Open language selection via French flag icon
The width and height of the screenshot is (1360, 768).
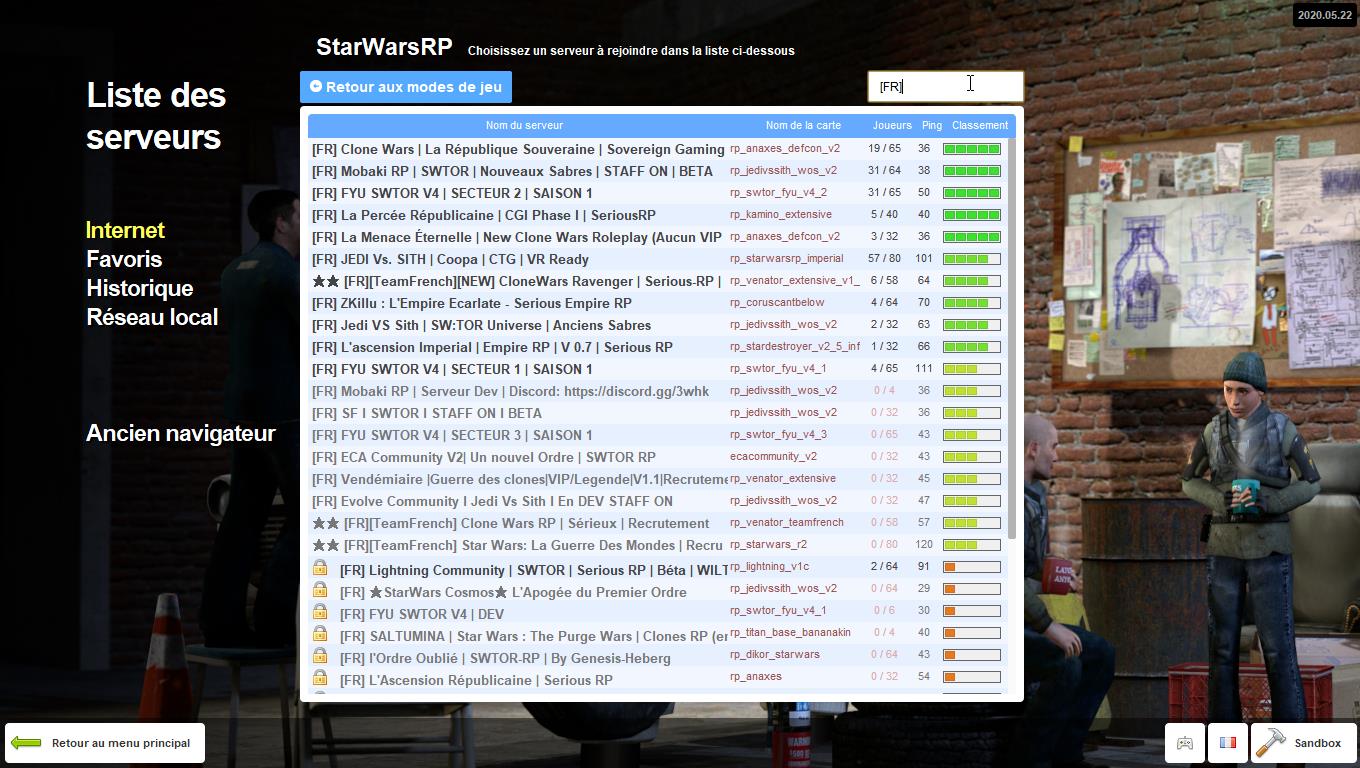[1227, 743]
